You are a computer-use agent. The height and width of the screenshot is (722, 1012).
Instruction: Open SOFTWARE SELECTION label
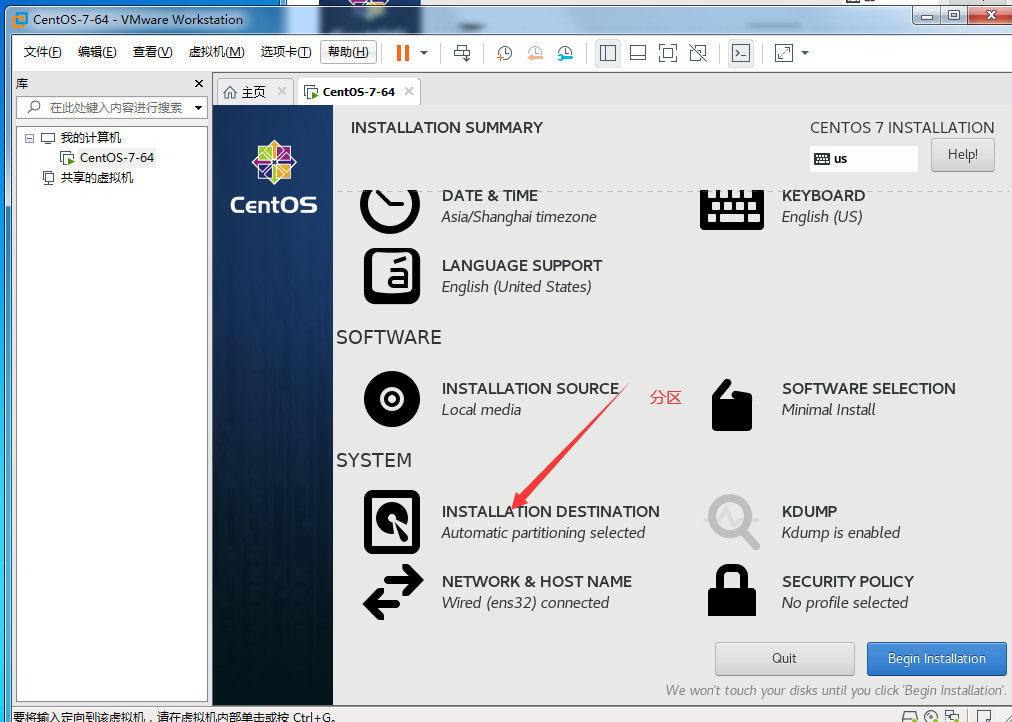pyautogui.click(x=869, y=388)
